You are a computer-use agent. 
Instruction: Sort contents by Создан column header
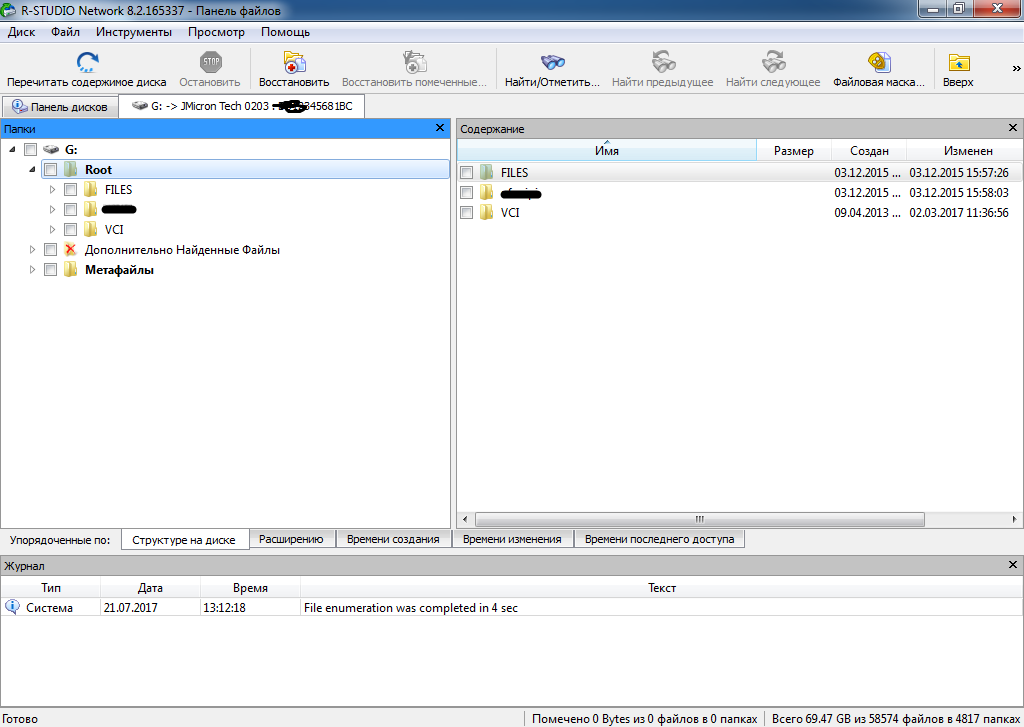pos(869,151)
